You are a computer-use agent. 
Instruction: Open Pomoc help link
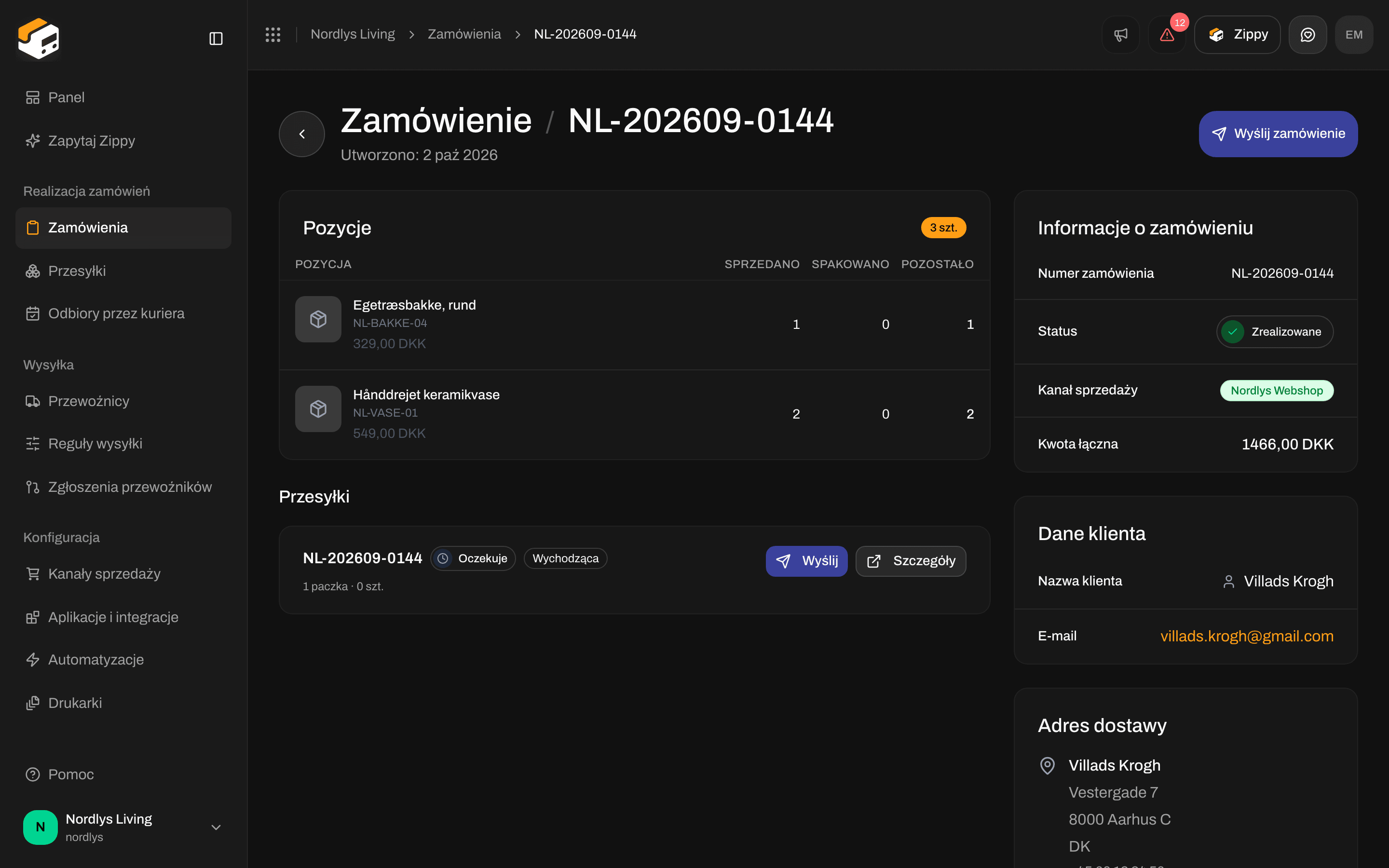coord(123,774)
